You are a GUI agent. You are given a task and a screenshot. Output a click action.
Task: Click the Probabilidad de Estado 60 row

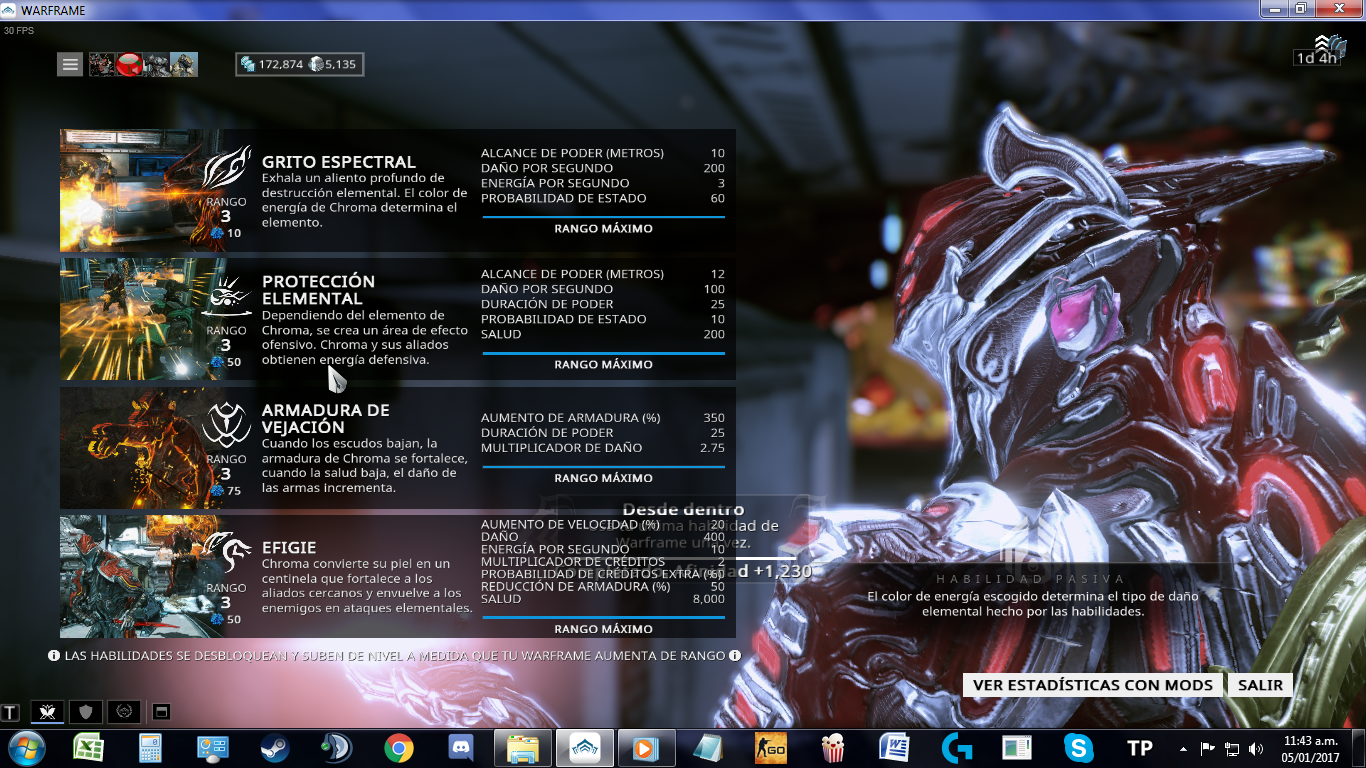tap(603, 198)
